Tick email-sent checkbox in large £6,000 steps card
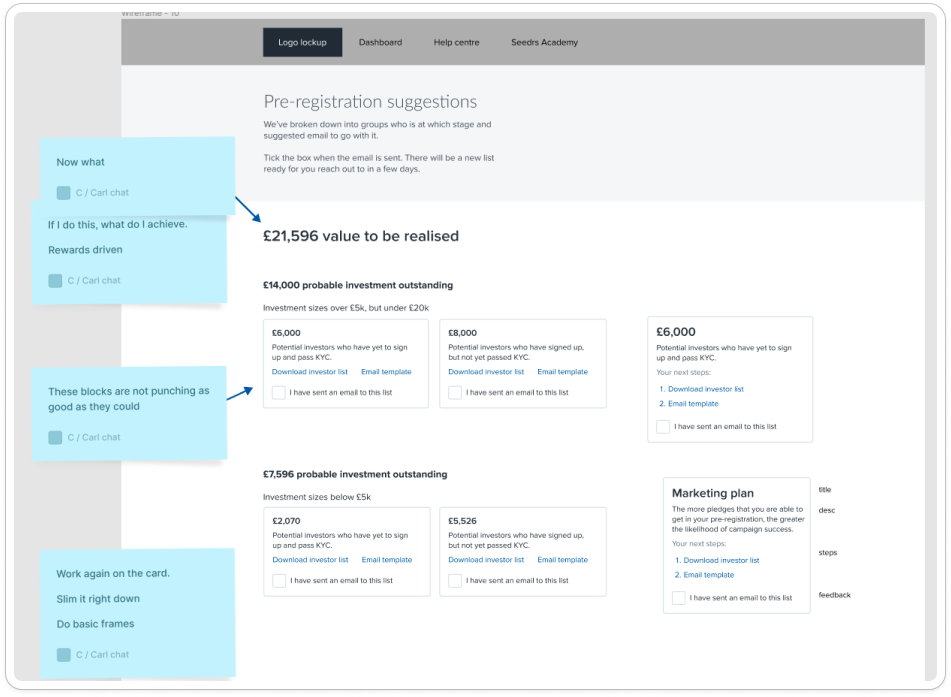The width and height of the screenshot is (951, 697). [x=663, y=426]
